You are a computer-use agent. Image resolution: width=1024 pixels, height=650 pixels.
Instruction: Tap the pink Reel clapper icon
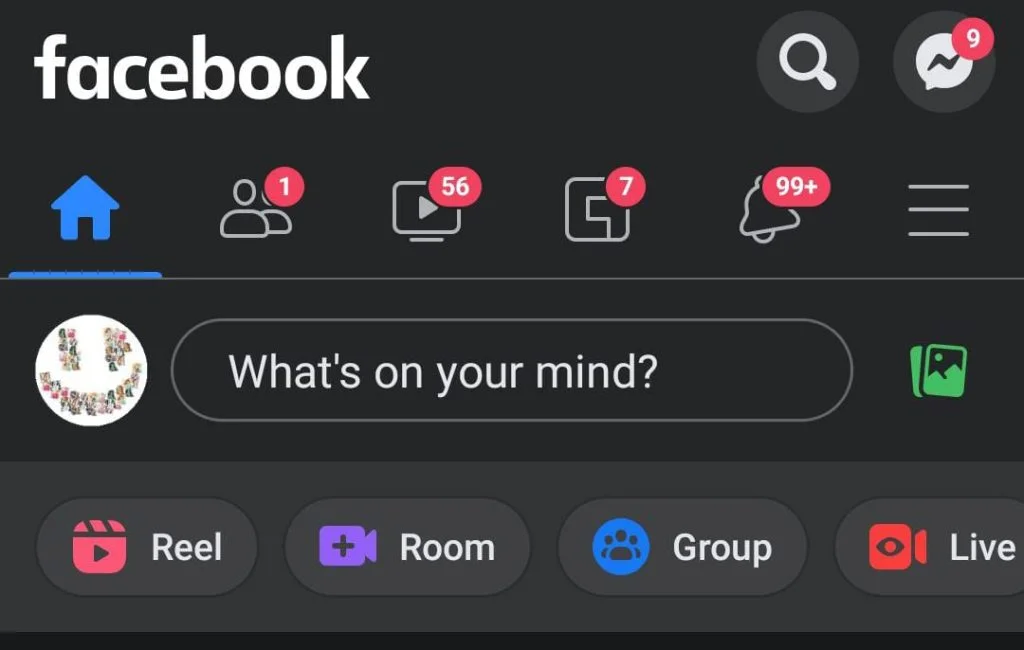[x=99, y=547]
